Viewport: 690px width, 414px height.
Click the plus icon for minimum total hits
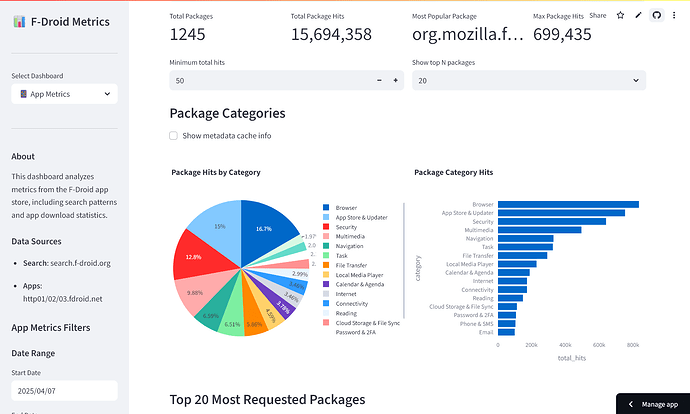tap(396, 80)
